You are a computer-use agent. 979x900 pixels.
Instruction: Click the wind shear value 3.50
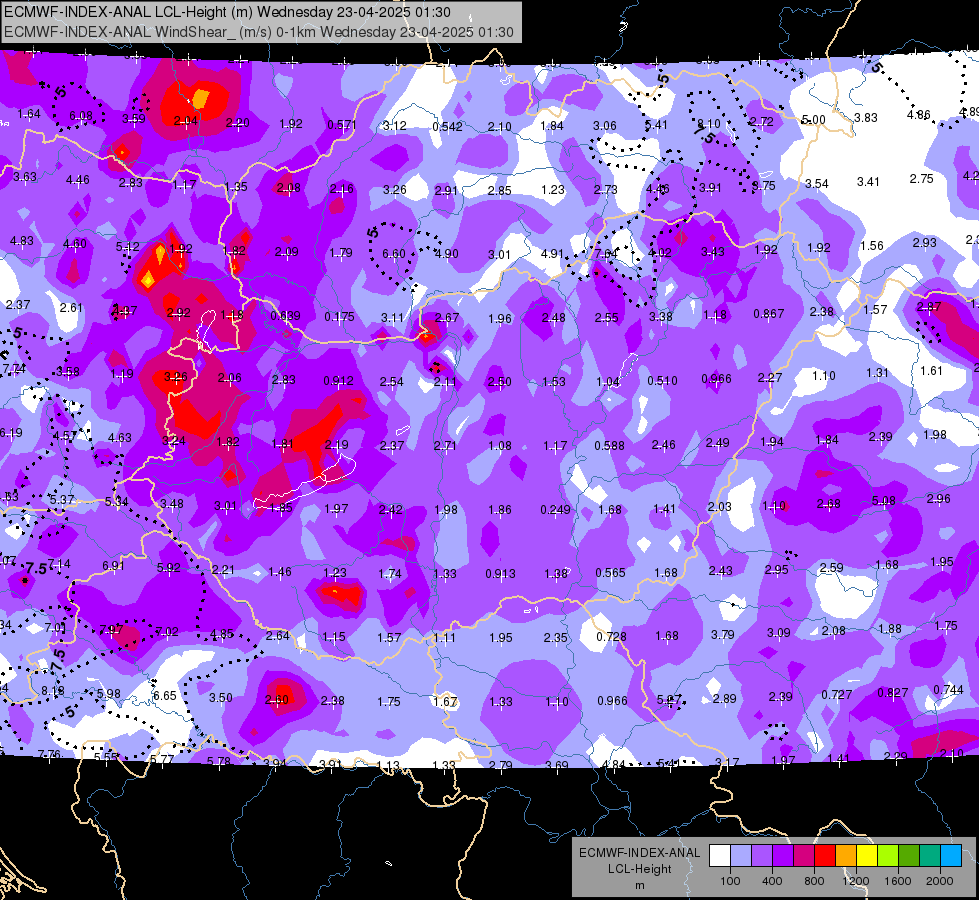pos(220,698)
